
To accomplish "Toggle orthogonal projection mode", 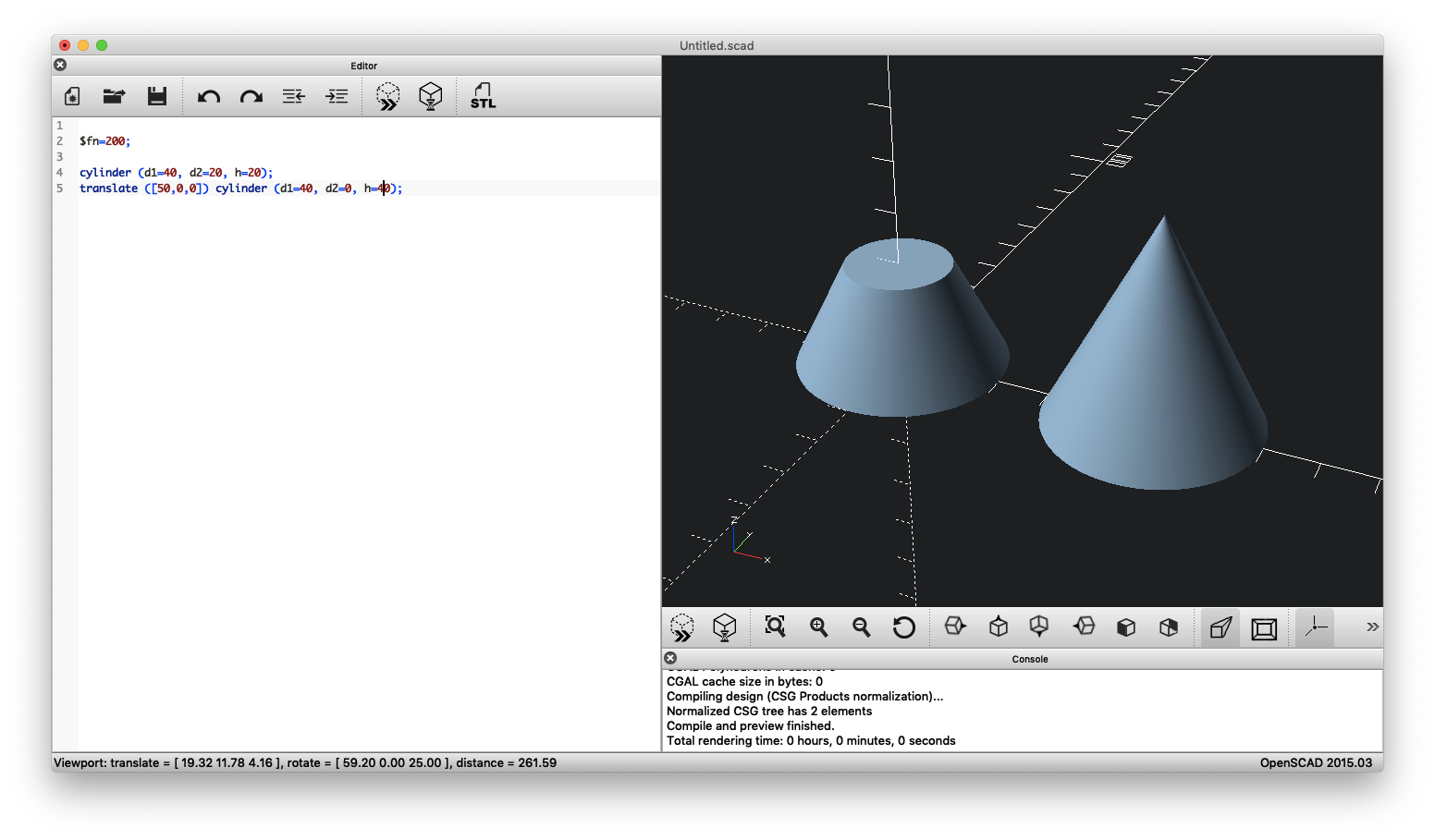I will click(x=1264, y=627).
